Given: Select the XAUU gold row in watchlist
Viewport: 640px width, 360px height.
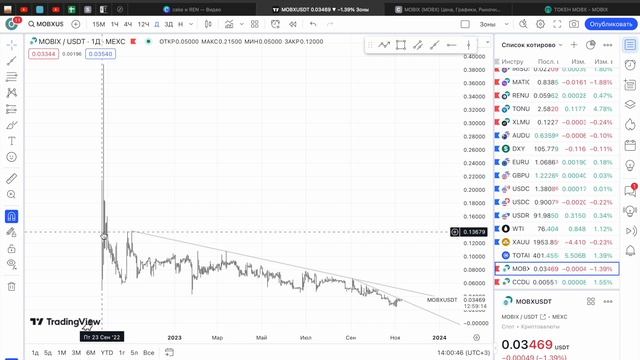Looking at the screenshot, I should coord(557,242).
